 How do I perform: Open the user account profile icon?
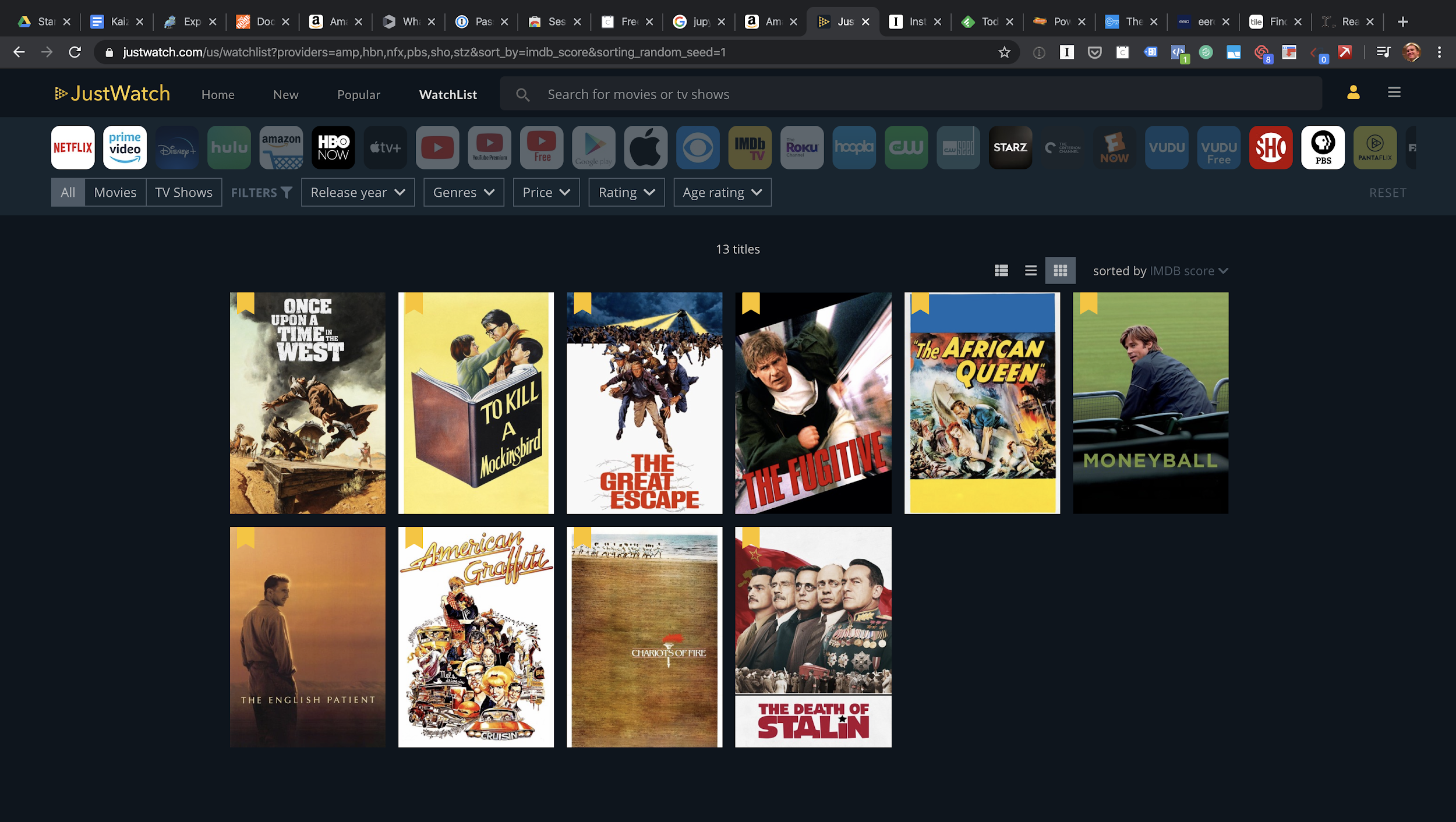click(x=1353, y=93)
